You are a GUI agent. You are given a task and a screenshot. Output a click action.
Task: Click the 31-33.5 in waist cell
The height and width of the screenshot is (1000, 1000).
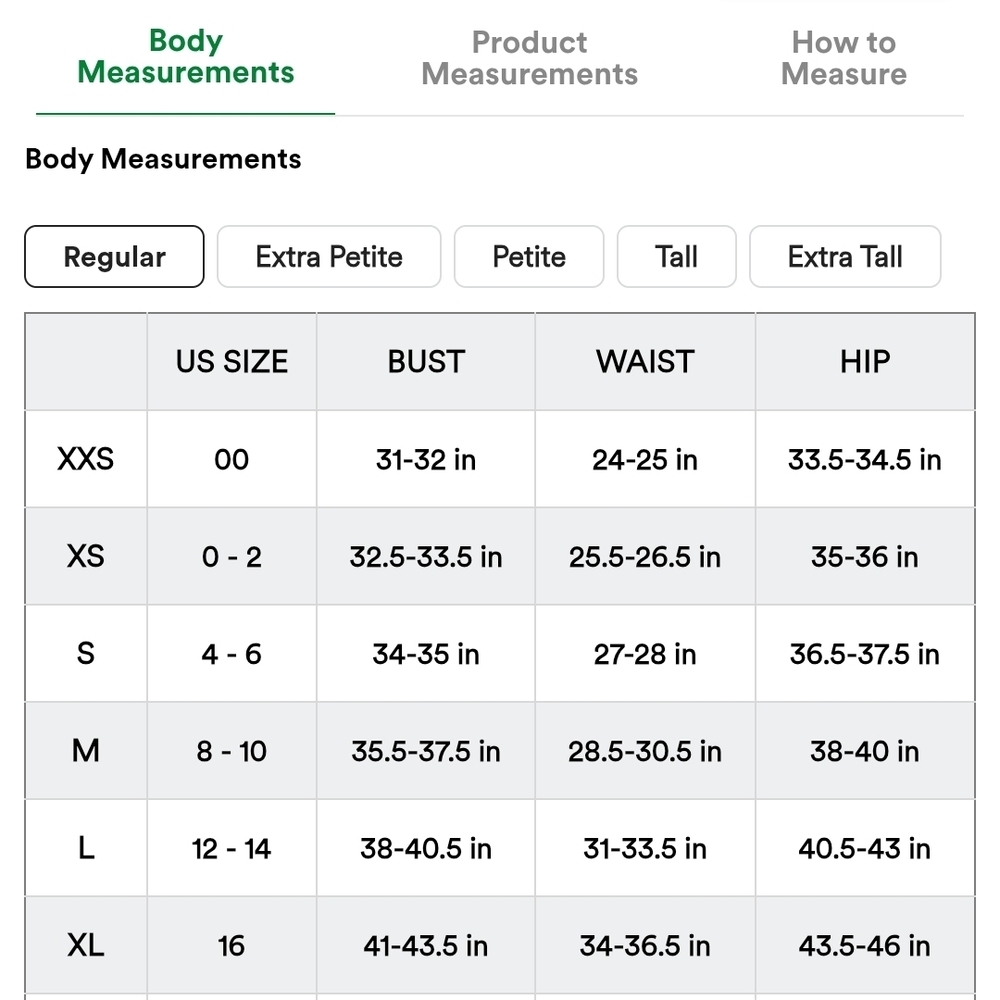645,848
